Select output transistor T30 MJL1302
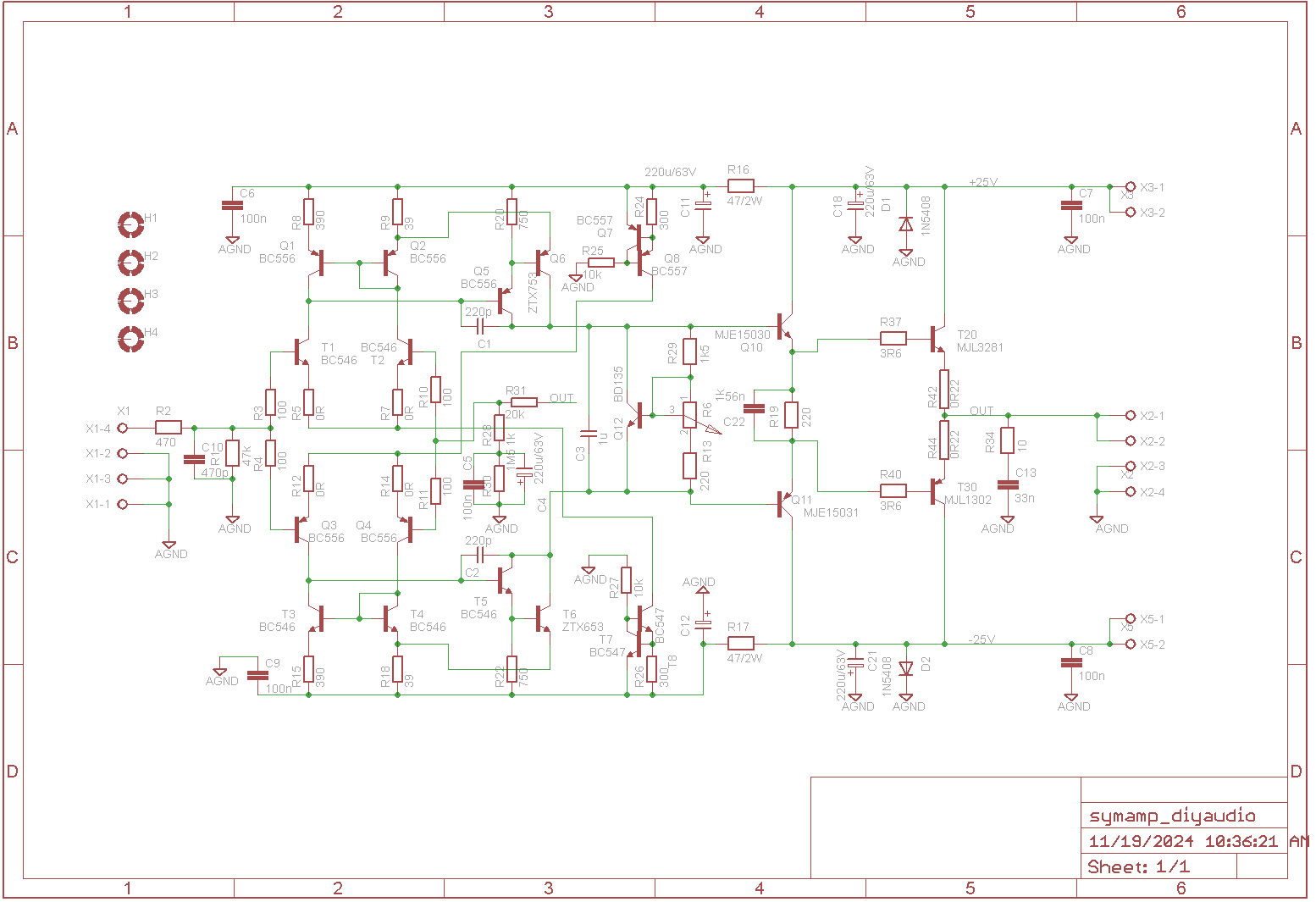1316x902 pixels. (937, 491)
